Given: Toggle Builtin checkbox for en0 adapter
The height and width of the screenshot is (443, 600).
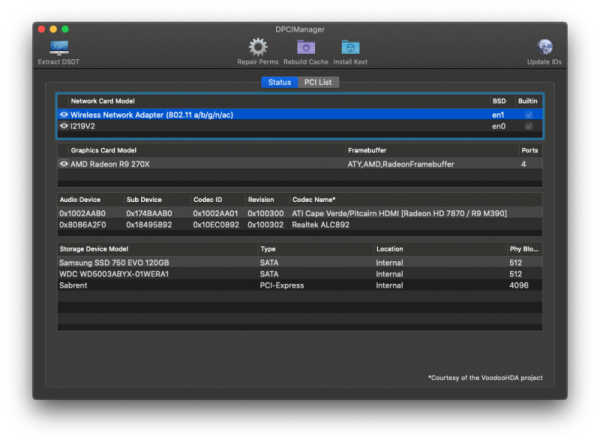Looking at the screenshot, I should click(530, 127).
